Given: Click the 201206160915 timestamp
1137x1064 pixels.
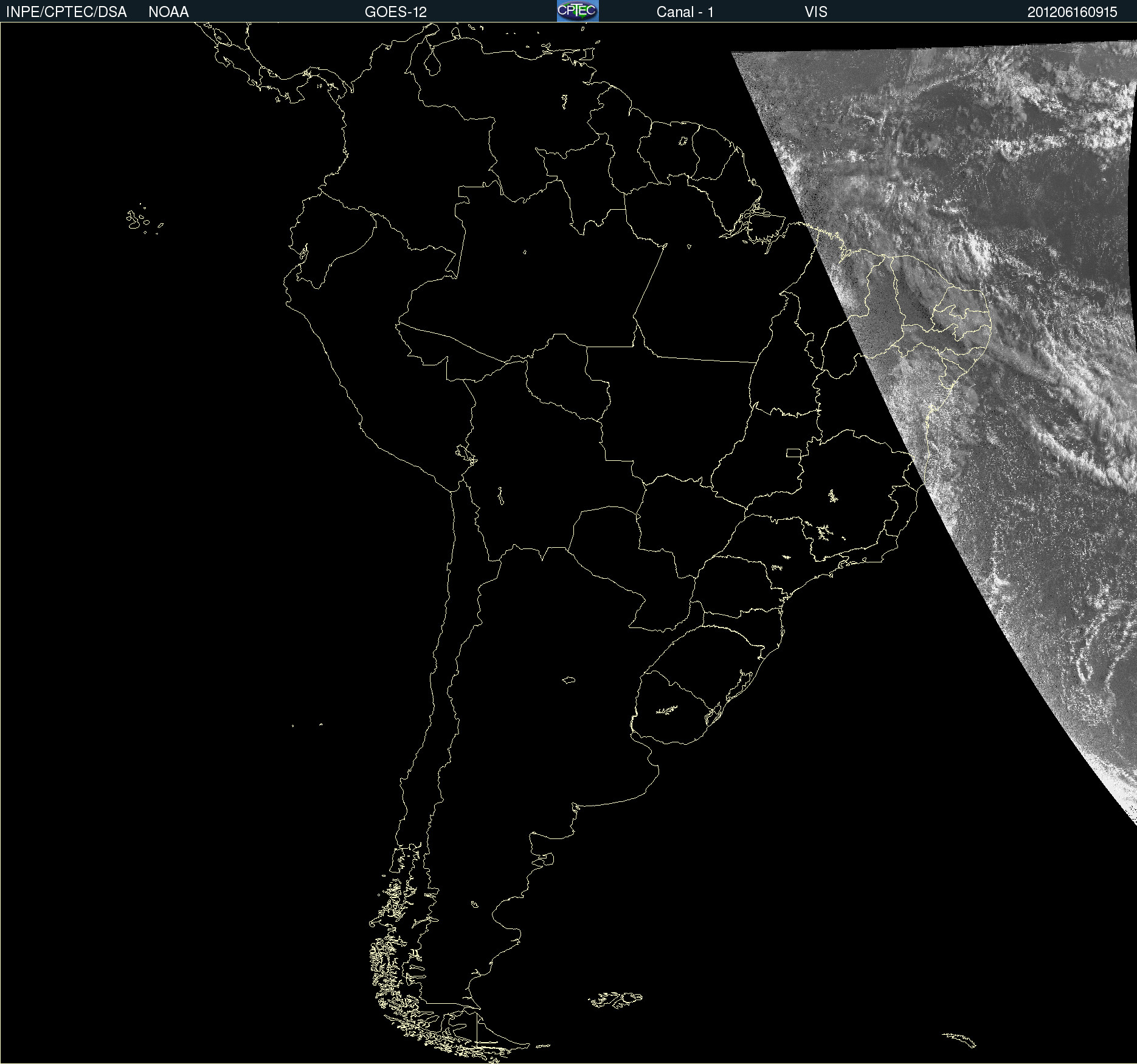Looking at the screenshot, I should coord(1073,12).
